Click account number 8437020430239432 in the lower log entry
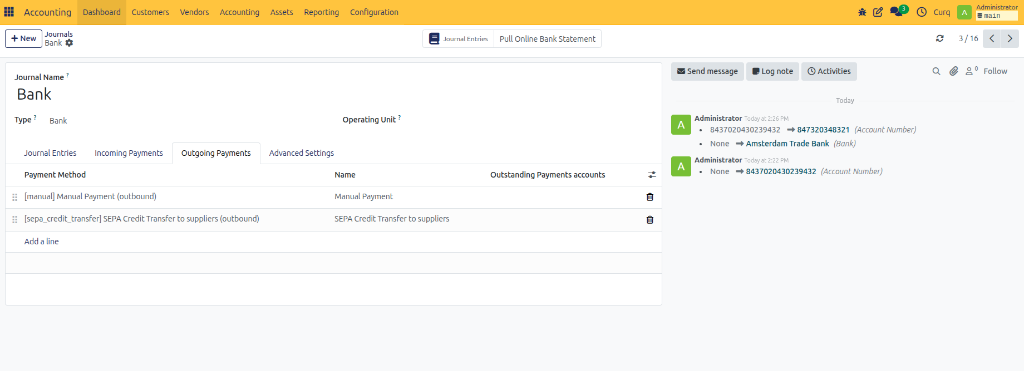The height and width of the screenshot is (371, 1024). 781,172
